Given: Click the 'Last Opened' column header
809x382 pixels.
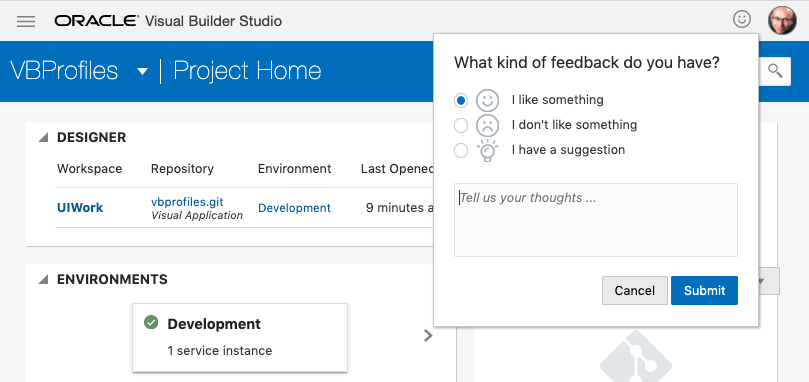Looking at the screenshot, I should pos(397,169).
